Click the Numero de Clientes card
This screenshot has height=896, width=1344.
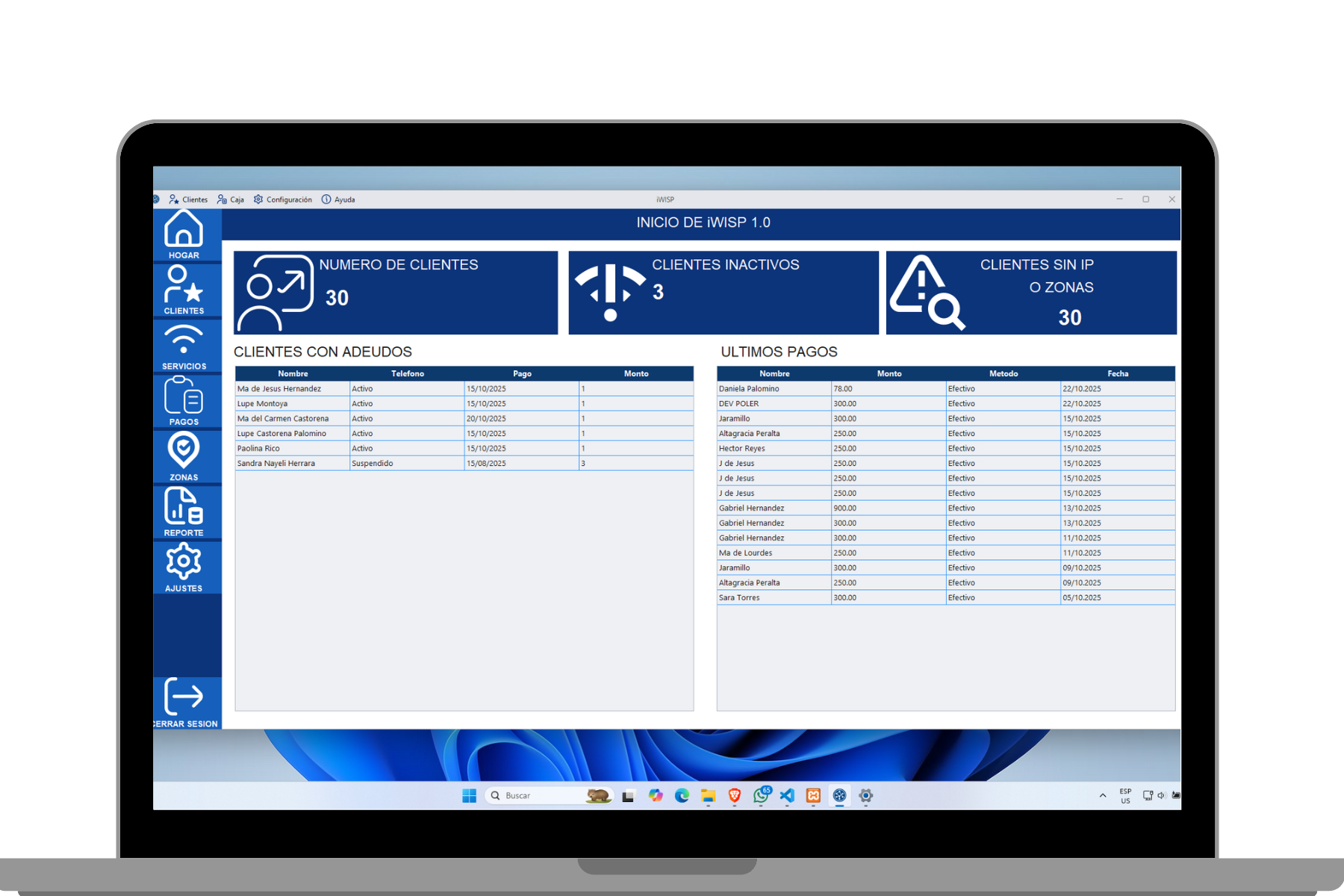point(396,293)
